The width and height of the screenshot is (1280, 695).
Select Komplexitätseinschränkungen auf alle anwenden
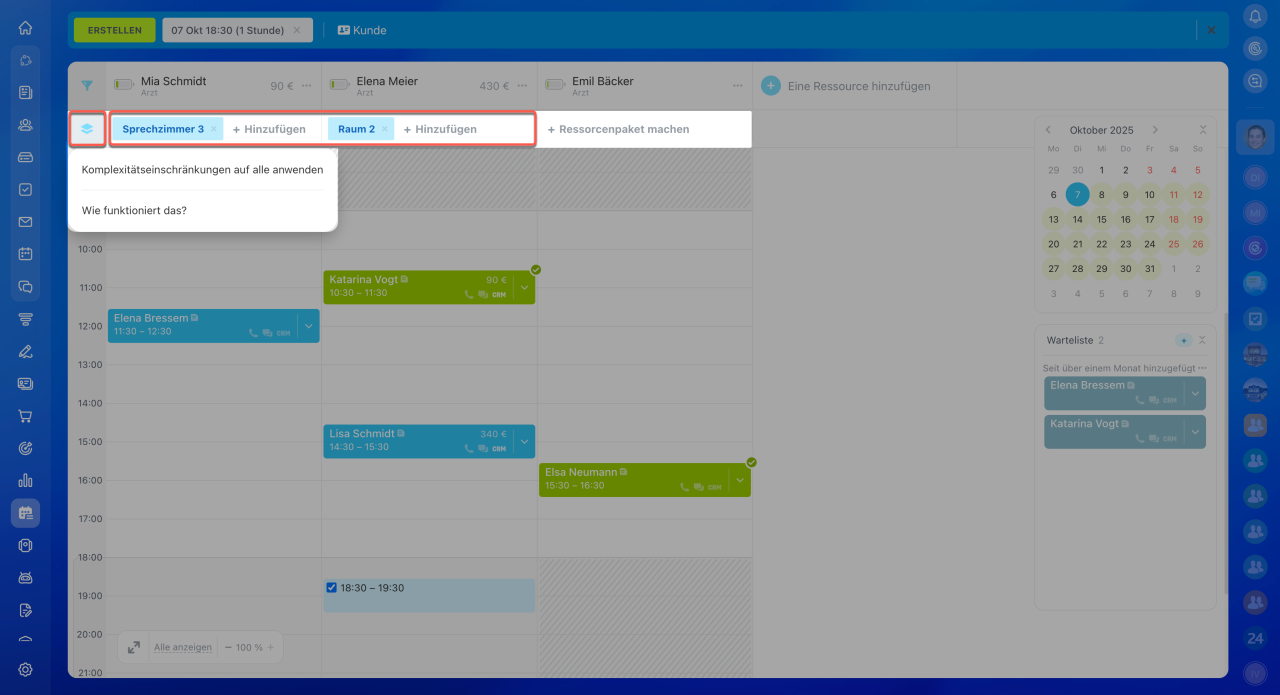[202, 170]
